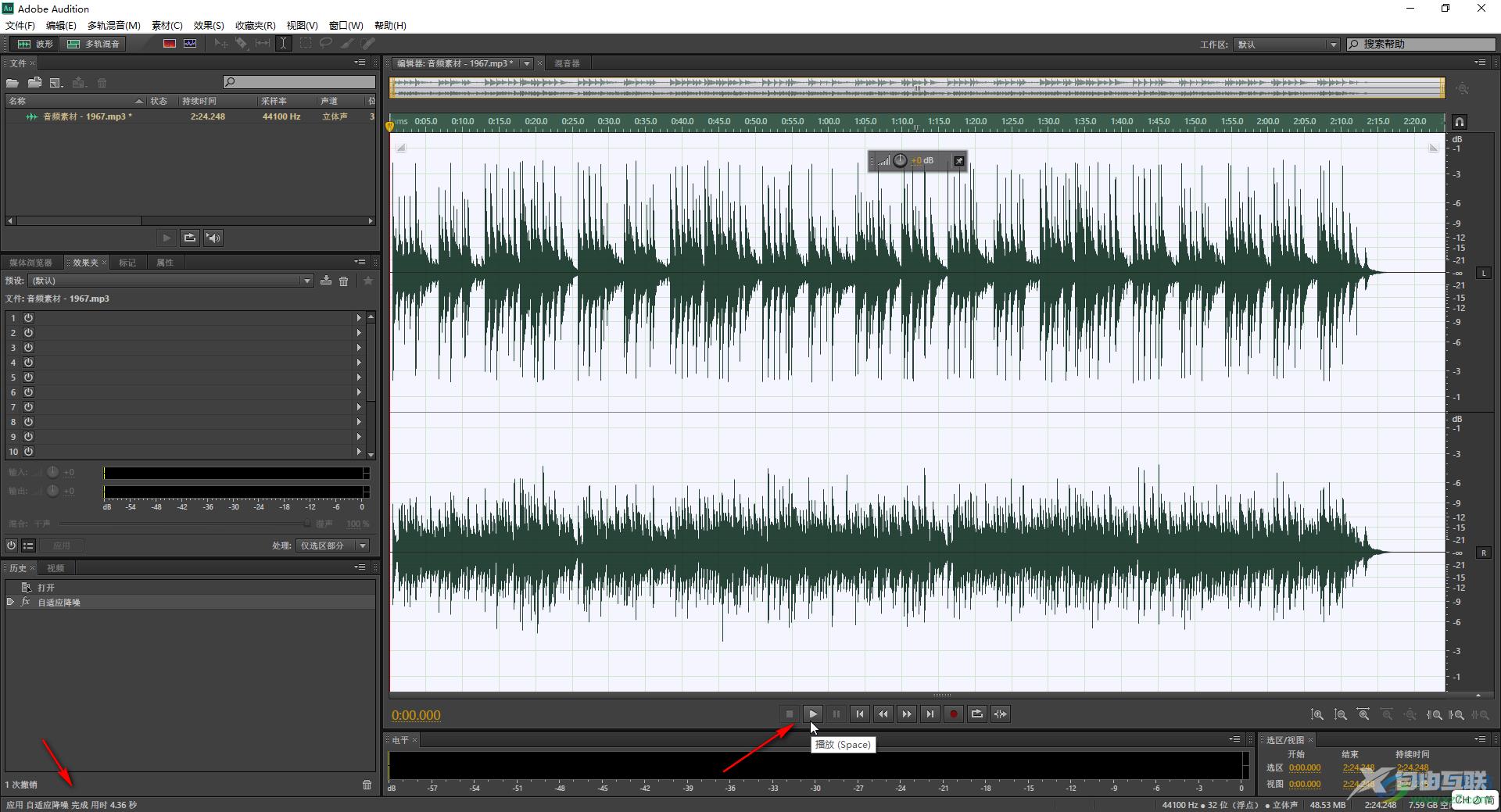The image size is (1501, 812).
Task: Switch to the 媒体浏览器 tab
Action: [30, 263]
